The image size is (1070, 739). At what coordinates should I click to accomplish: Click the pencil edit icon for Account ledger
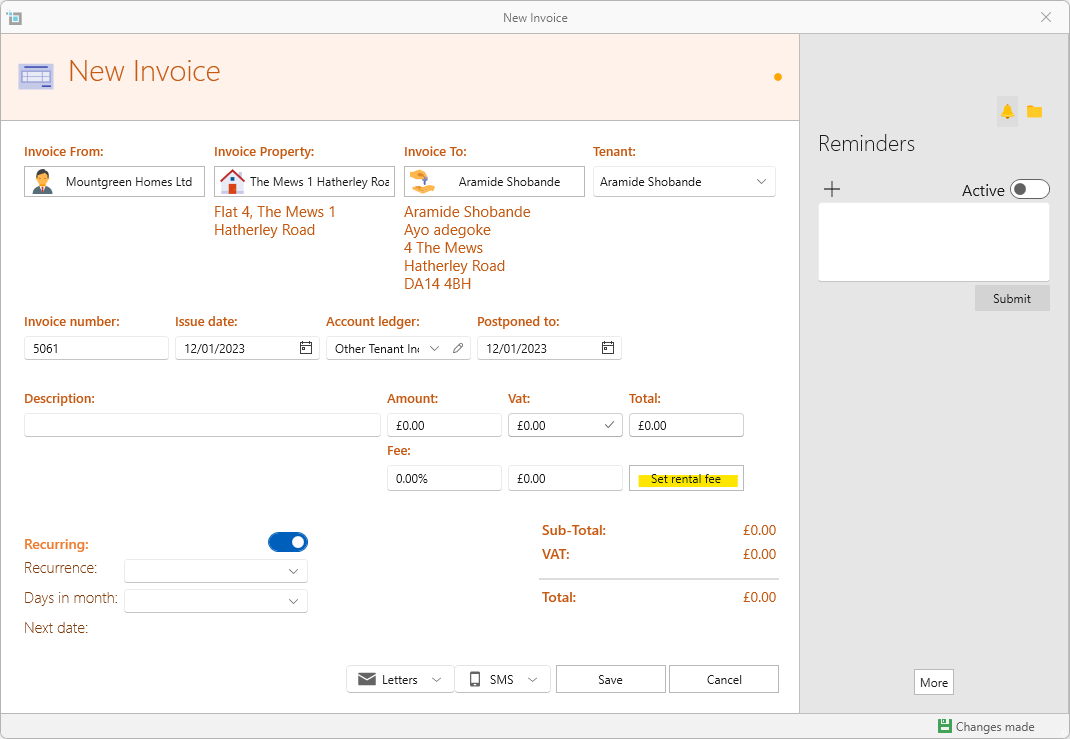[x=458, y=348]
